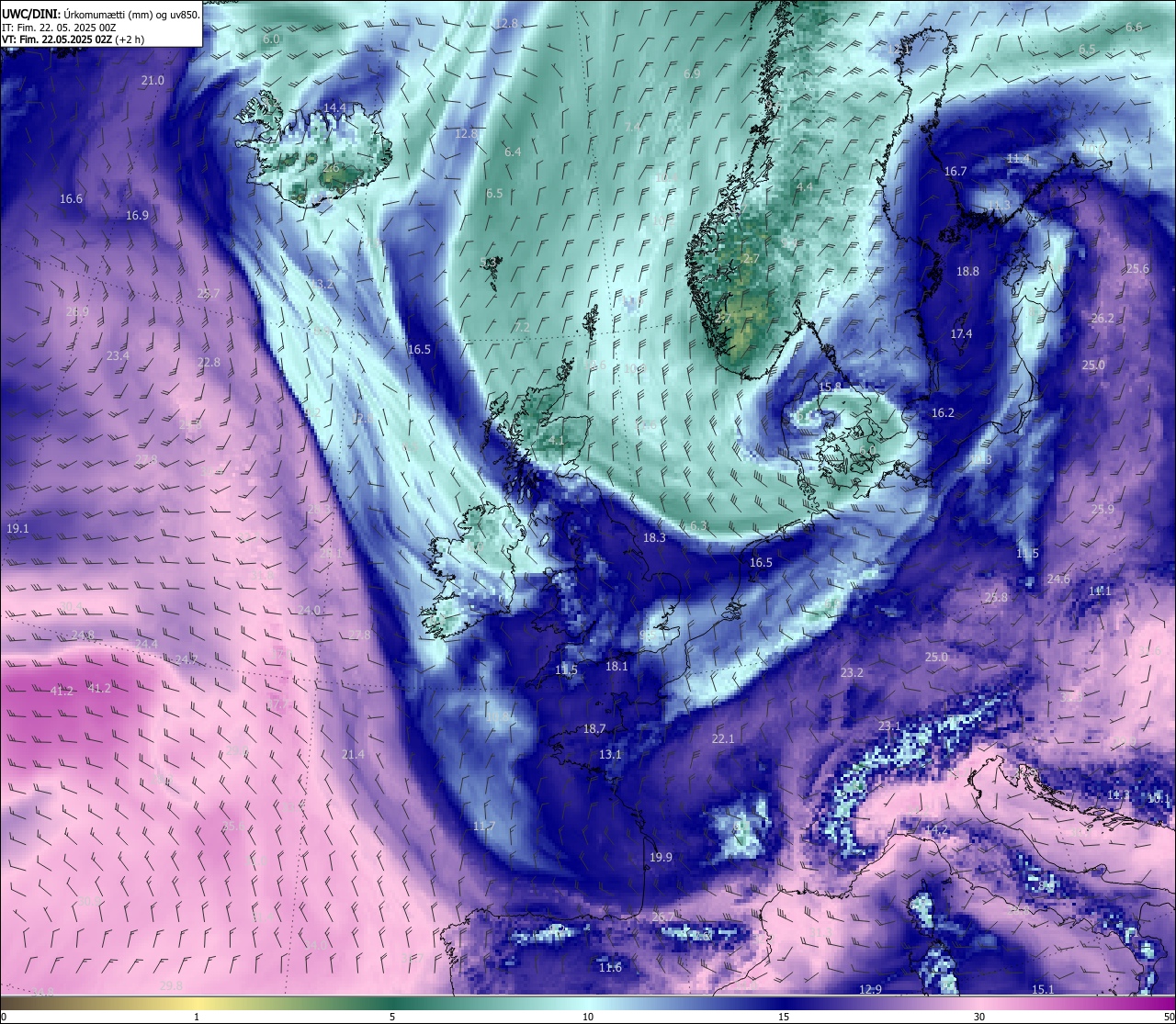Select the 18.7 map value
The height and width of the screenshot is (1024, 1176).
(x=594, y=729)
